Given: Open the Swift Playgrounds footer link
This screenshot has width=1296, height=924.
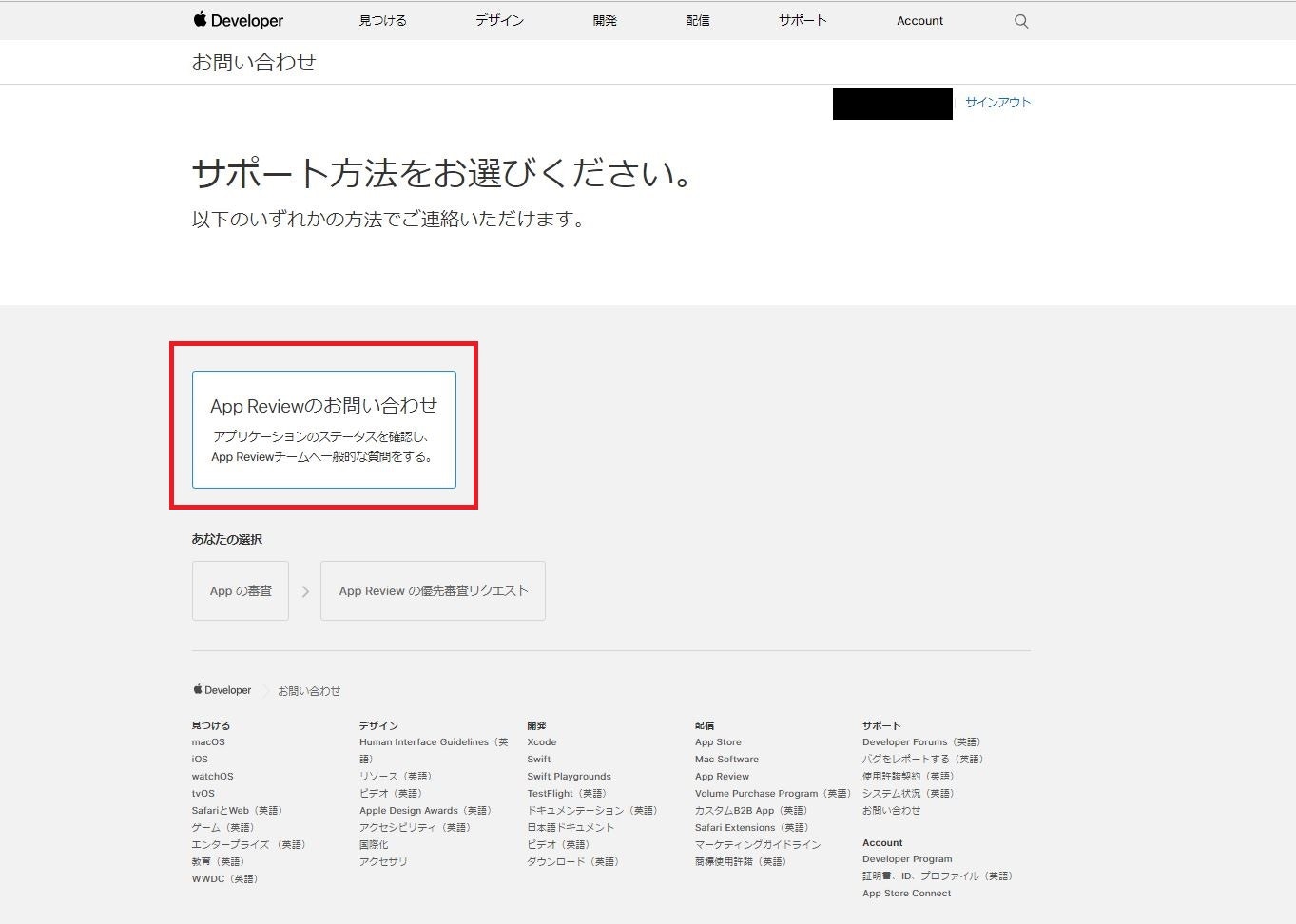Looking at the screenshot, I should (x=570, y=777).
